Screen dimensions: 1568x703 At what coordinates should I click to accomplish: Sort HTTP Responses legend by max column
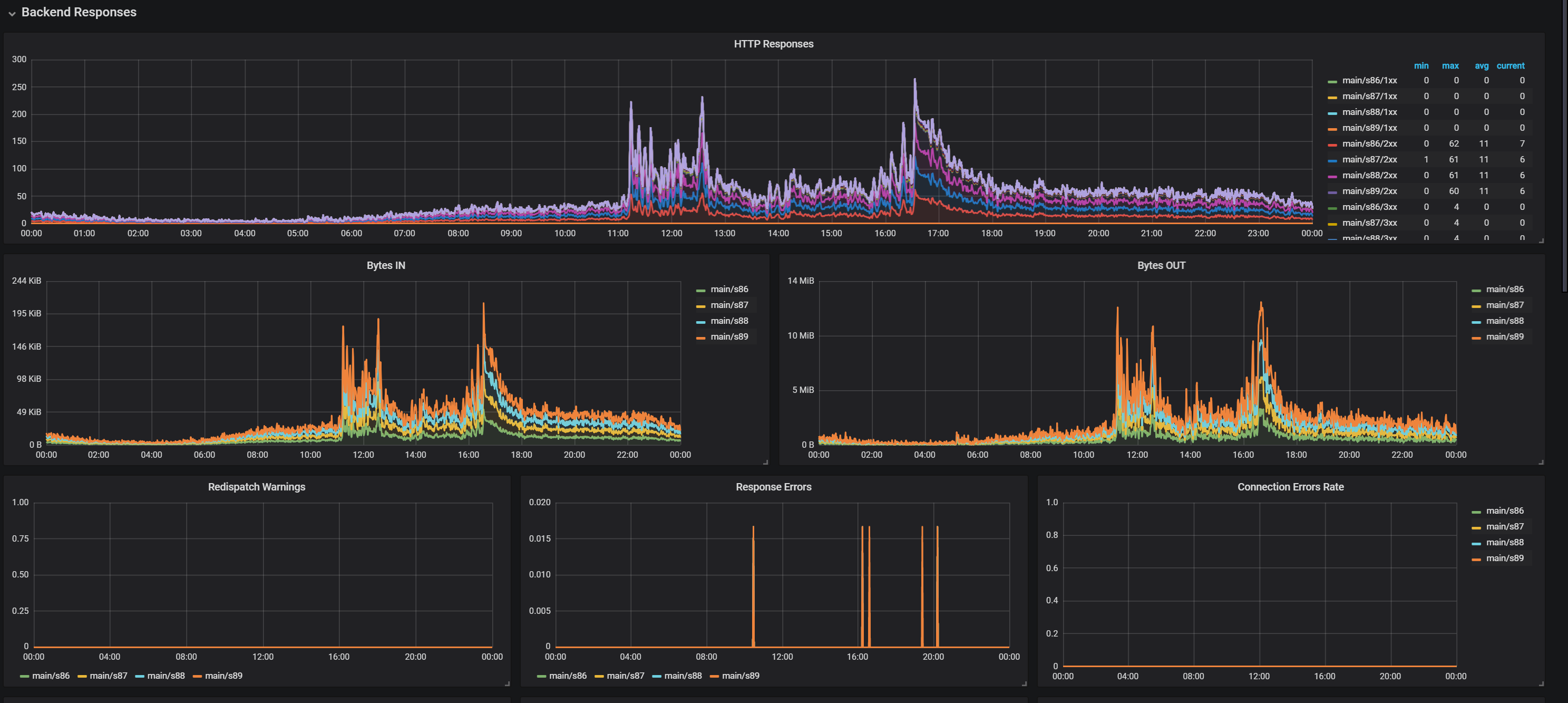tap(1450, 66)
